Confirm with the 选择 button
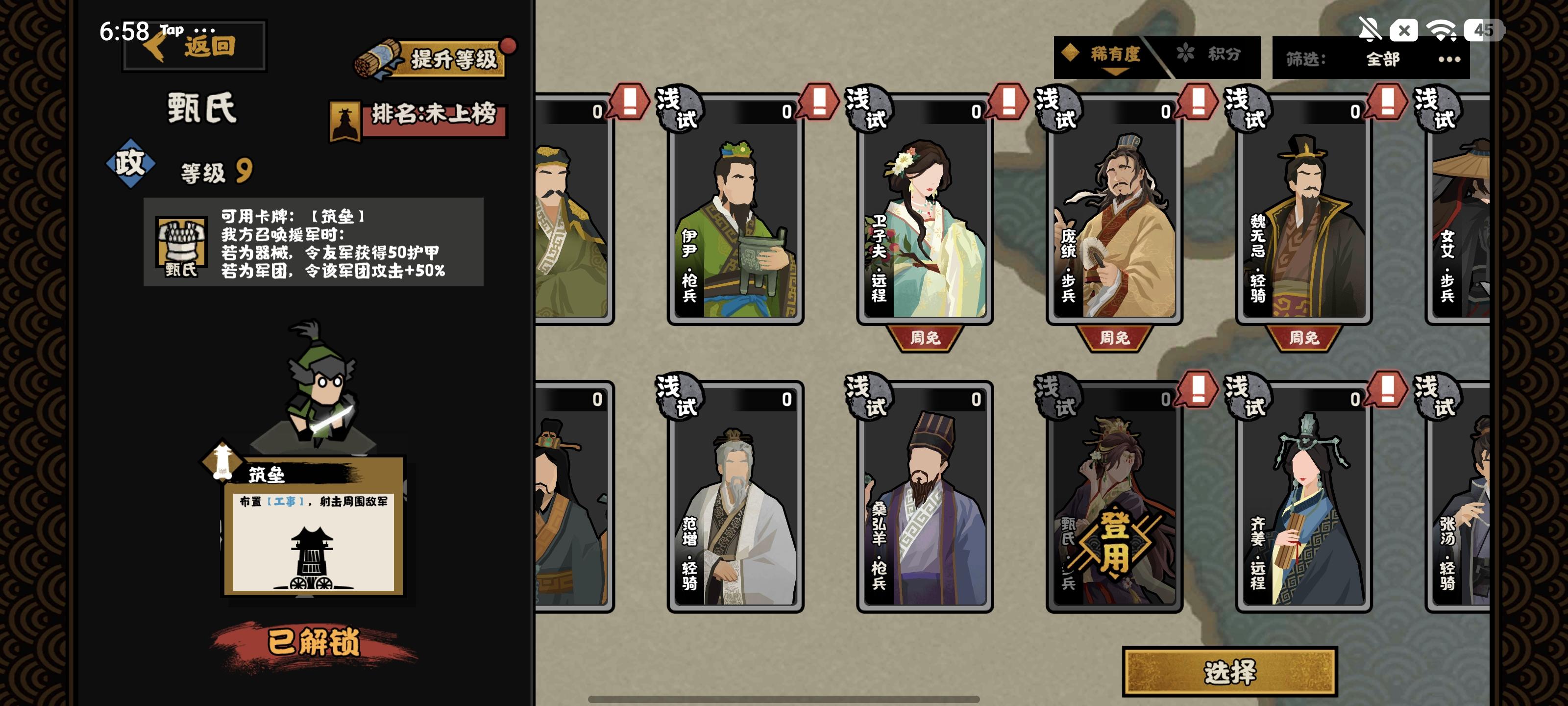This screenshot has width=1568, height=706. point(1229,672)
